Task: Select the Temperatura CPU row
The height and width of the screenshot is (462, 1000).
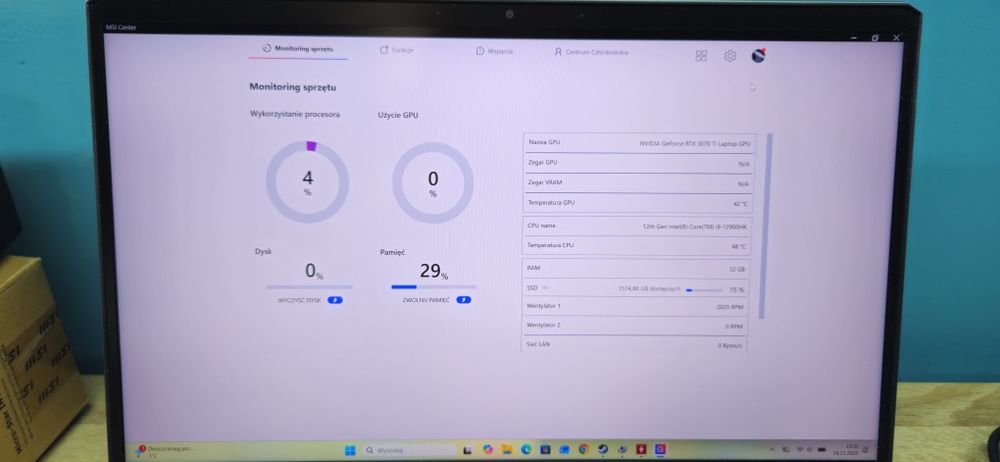Action: coord(637,246)
